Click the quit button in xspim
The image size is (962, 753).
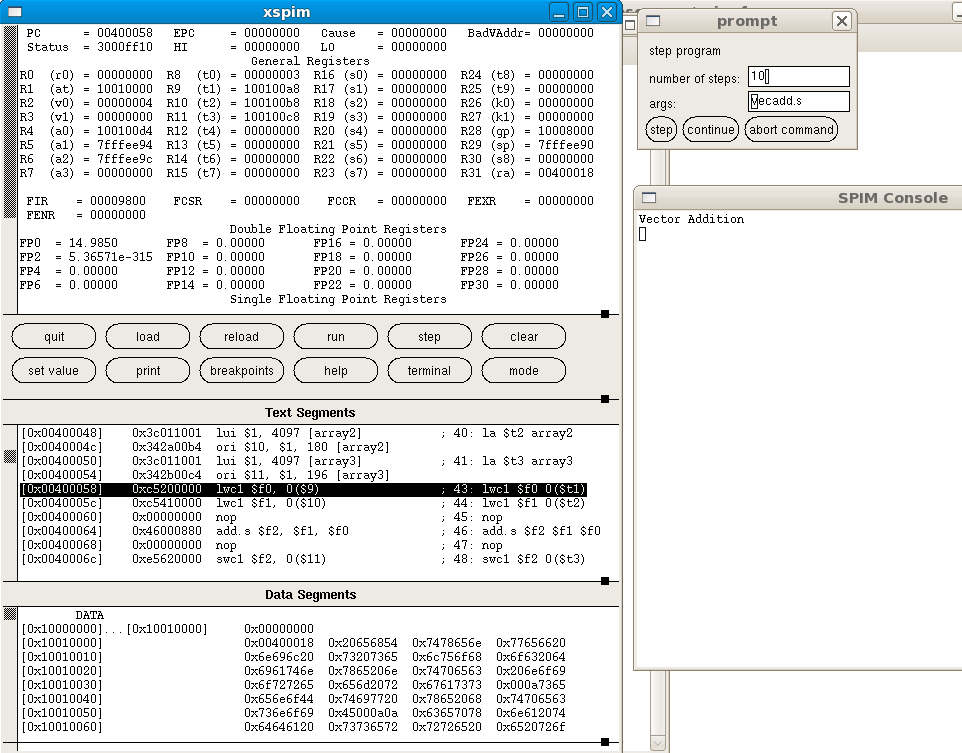[54, 337]
